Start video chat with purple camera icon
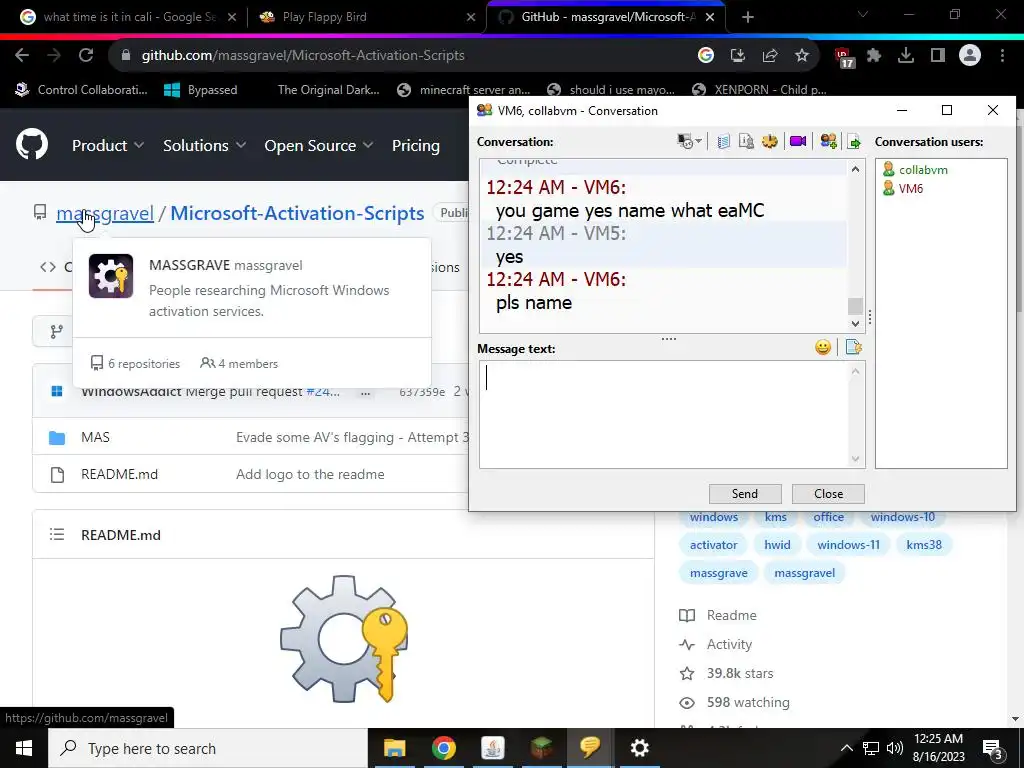 click(798, 141)
